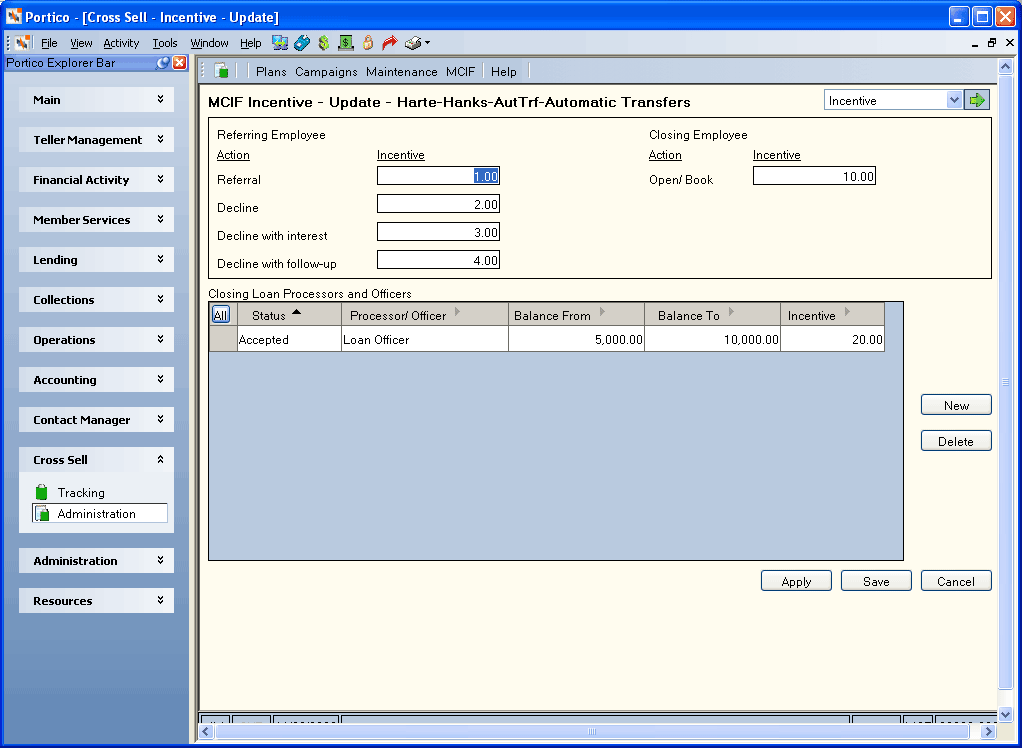Click the Tracking shopping bag icon
The height and width of the screenshot is (748, 1022).
tap(42, 492)
